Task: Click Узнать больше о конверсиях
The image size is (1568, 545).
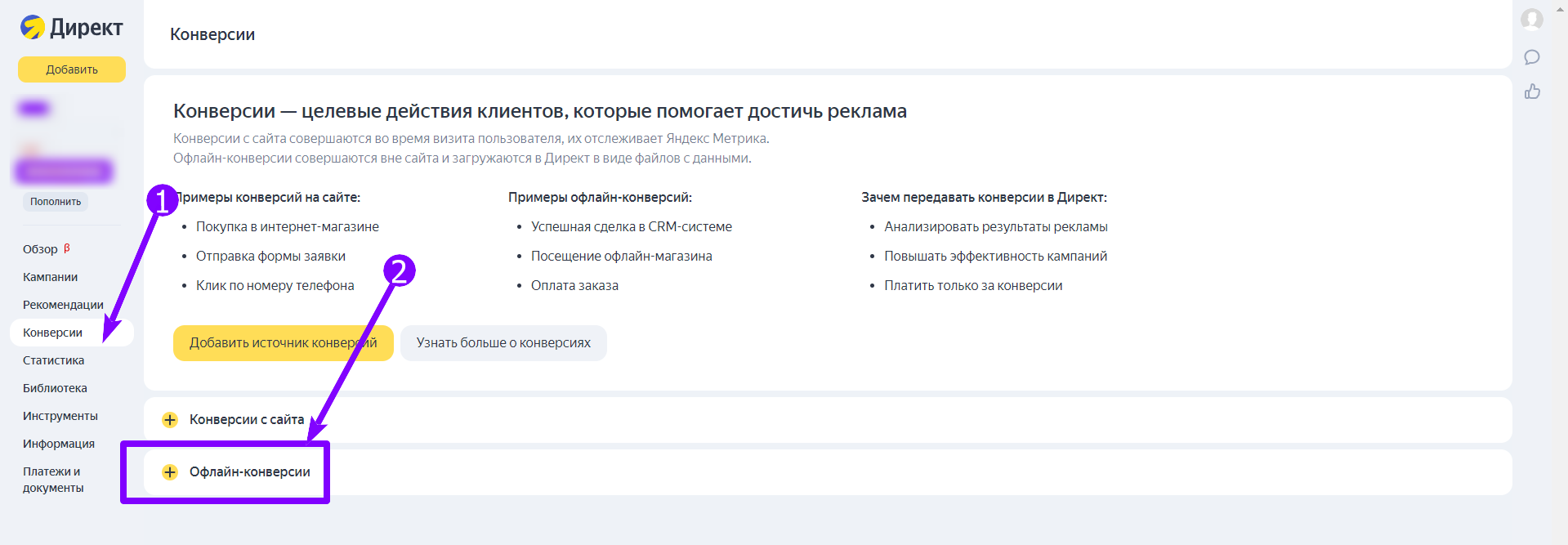Action: [503, 343]
